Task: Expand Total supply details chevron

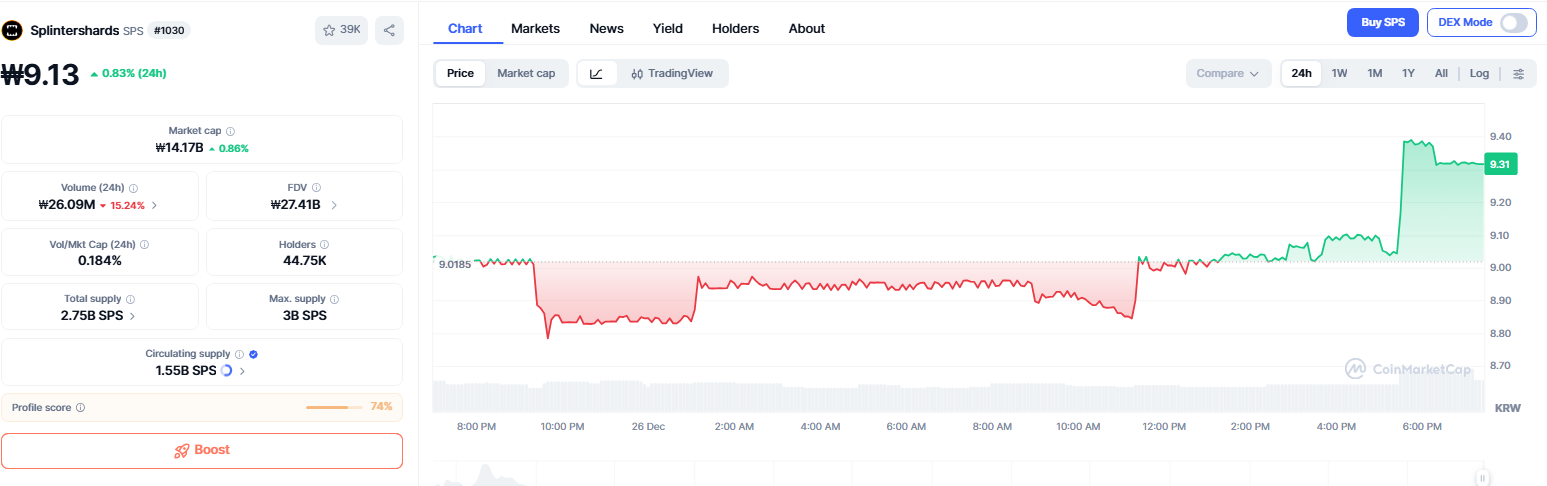Action: (x=132, y=315)
